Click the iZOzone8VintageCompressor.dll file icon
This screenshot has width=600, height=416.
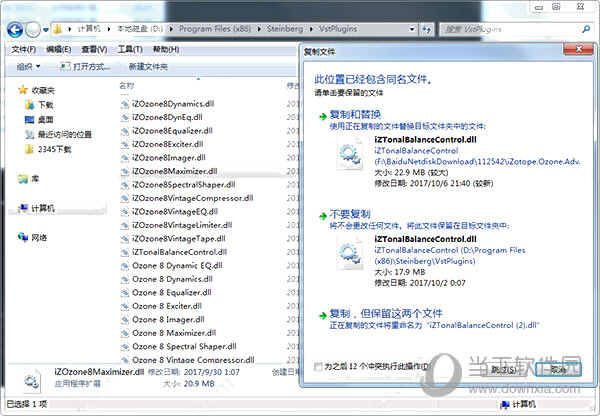[125, 198]
